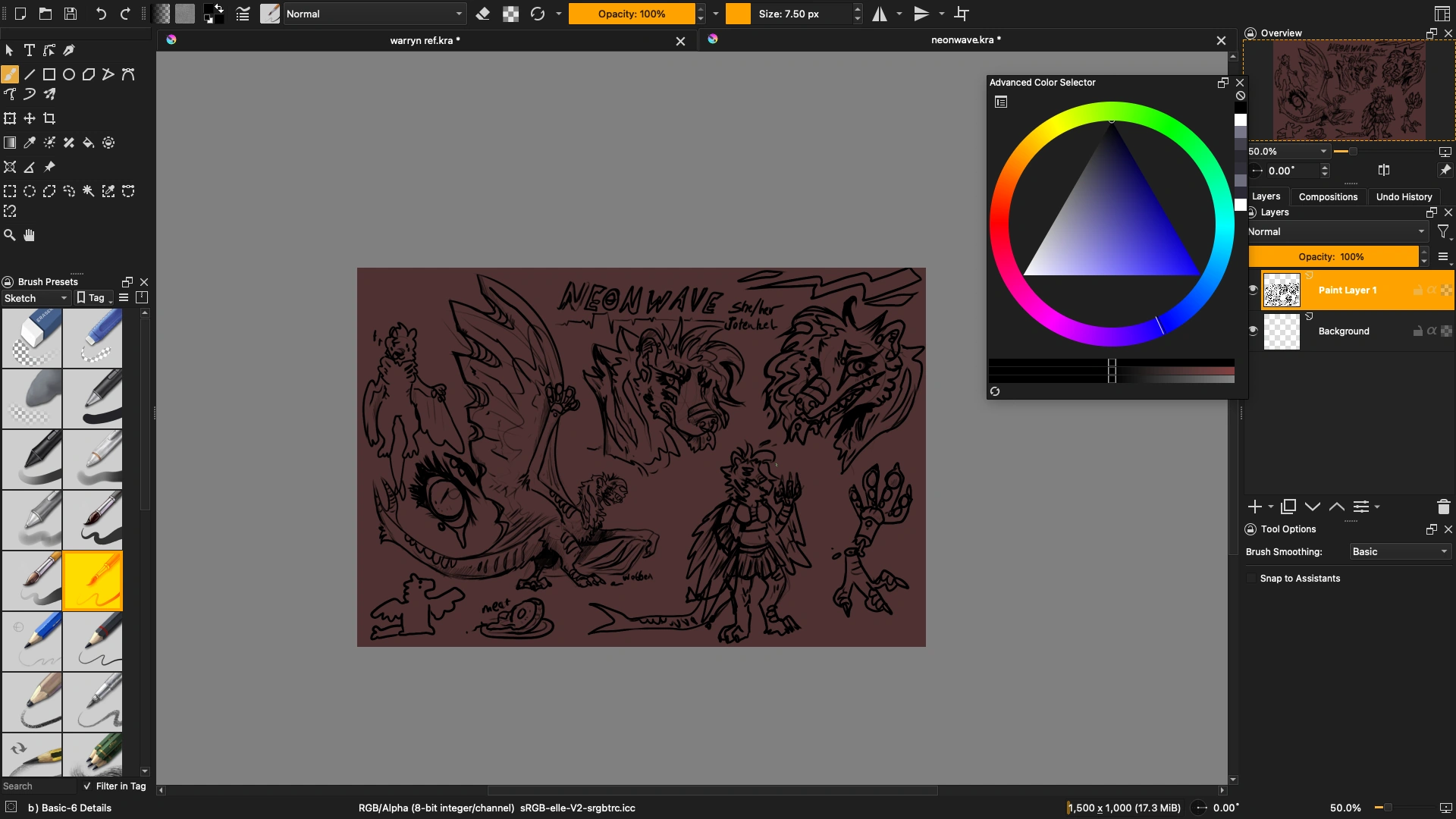Select the Ellipse shape tool

tap(69, 74)
